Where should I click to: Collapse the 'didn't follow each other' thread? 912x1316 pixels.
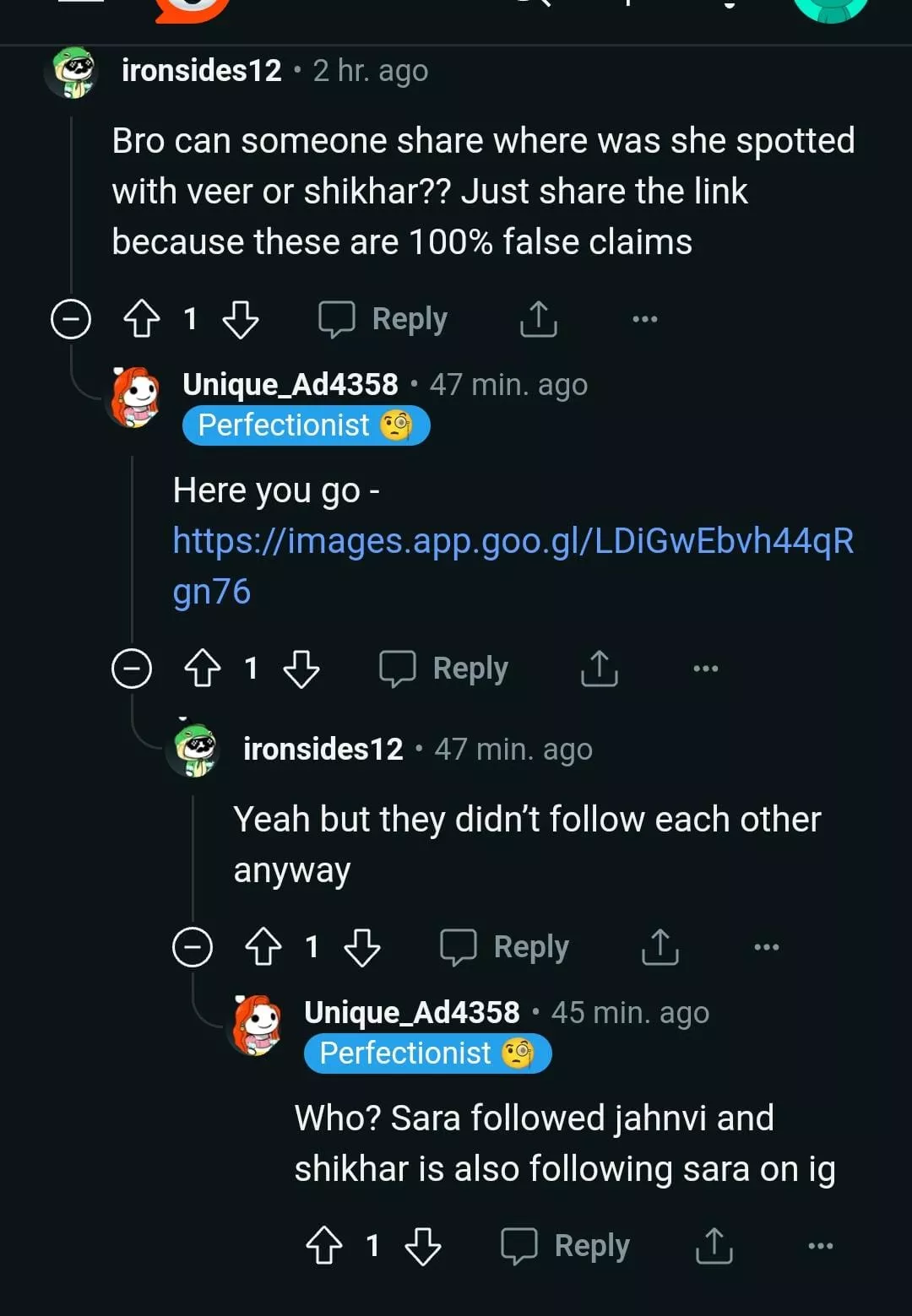pos(193,946)
